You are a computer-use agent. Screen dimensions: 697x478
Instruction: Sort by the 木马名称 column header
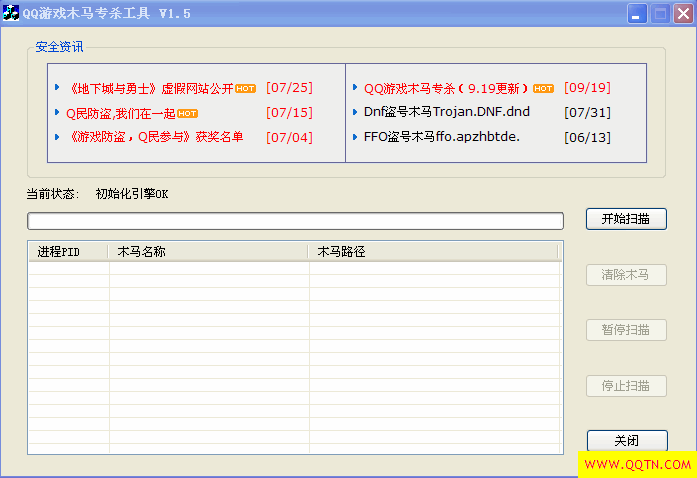tap(208, 251)
